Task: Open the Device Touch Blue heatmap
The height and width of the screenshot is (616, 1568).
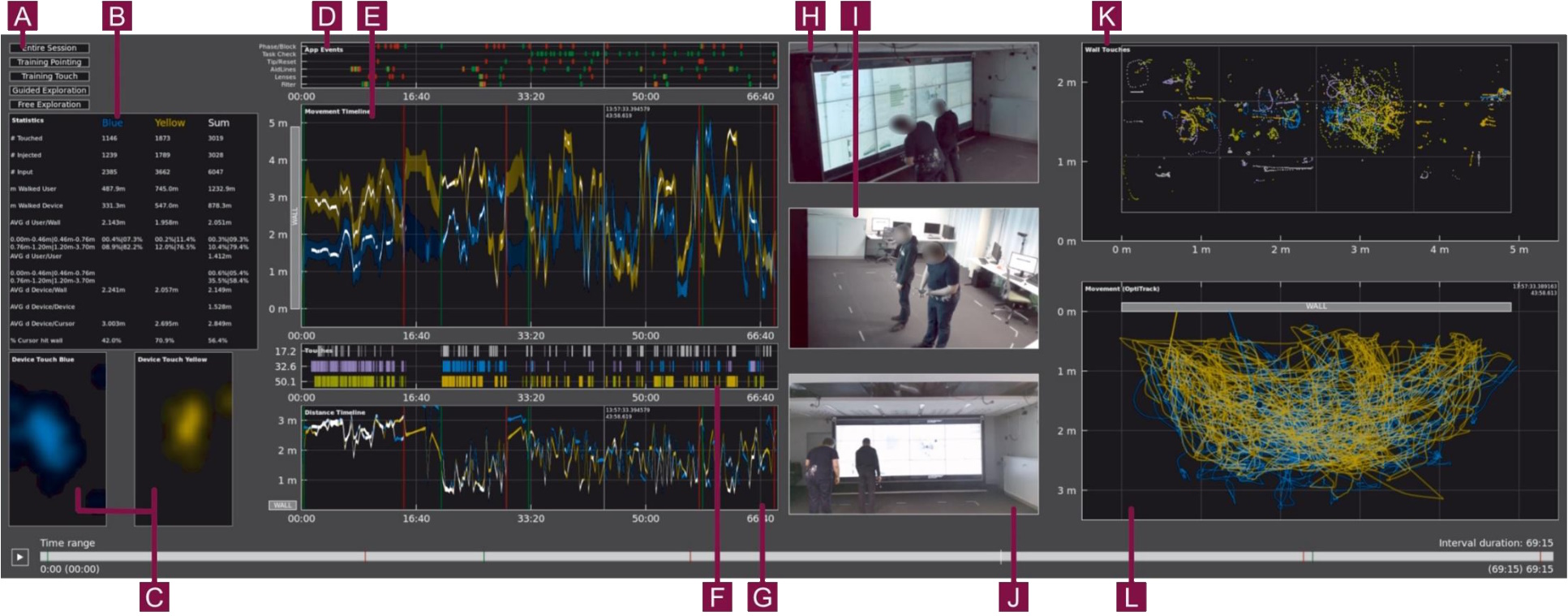Action: [x=57, y=438]
